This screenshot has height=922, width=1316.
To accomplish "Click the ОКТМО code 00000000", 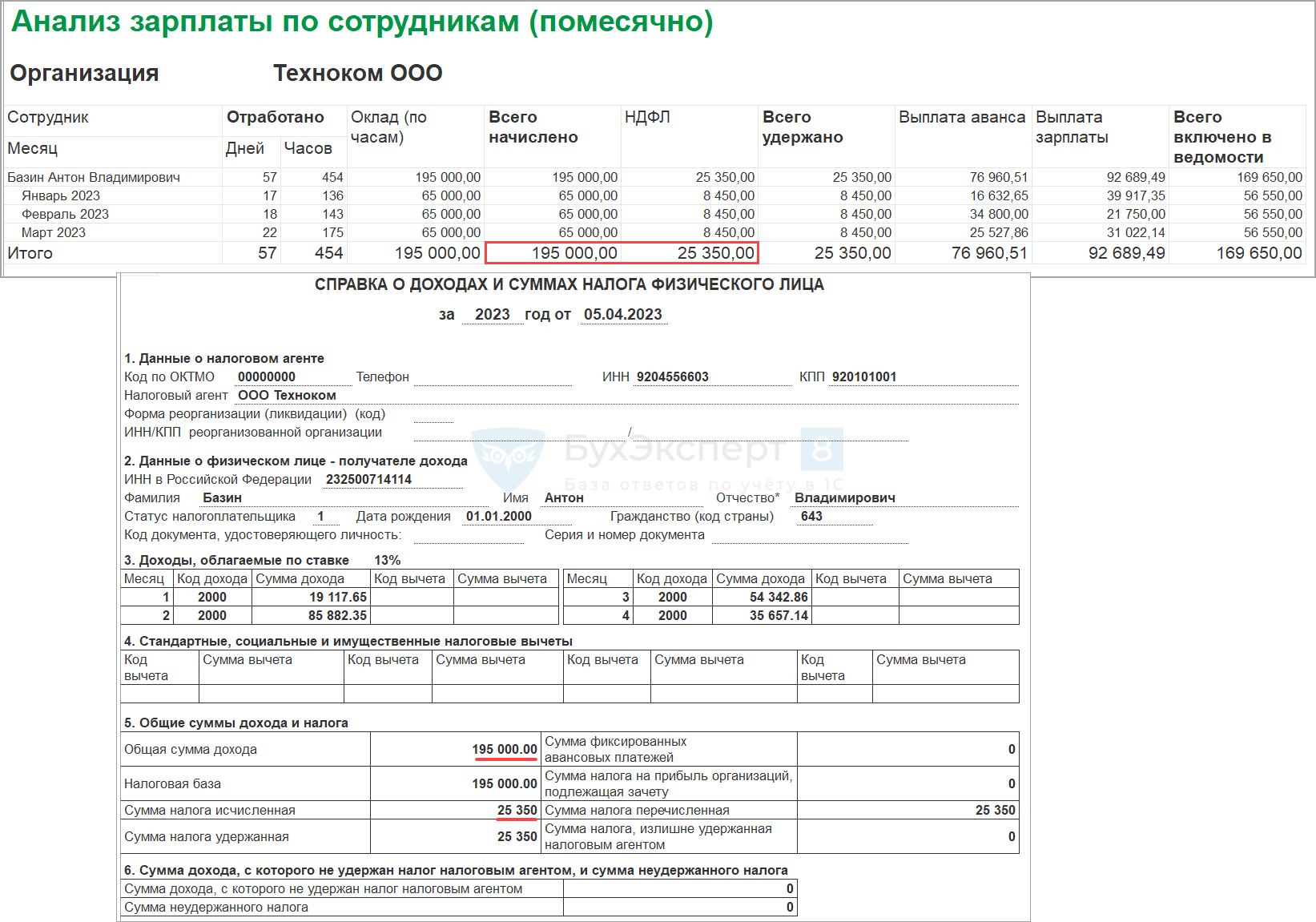I will pos(267,377).
